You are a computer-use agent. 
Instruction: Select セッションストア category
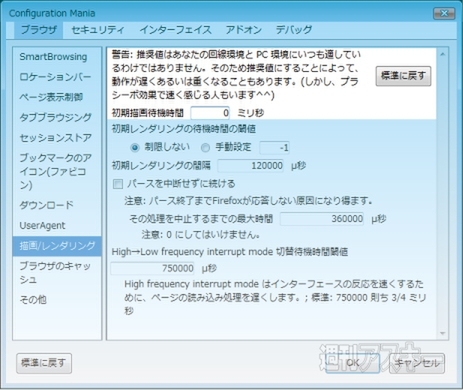click(x=57, y=138)
